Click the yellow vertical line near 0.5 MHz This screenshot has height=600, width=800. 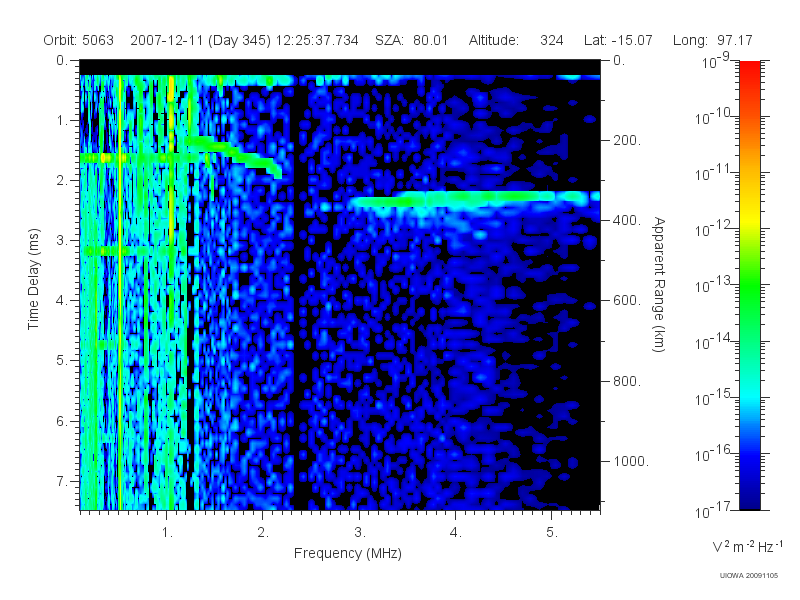pyautogui.click(x=120, y=292)
